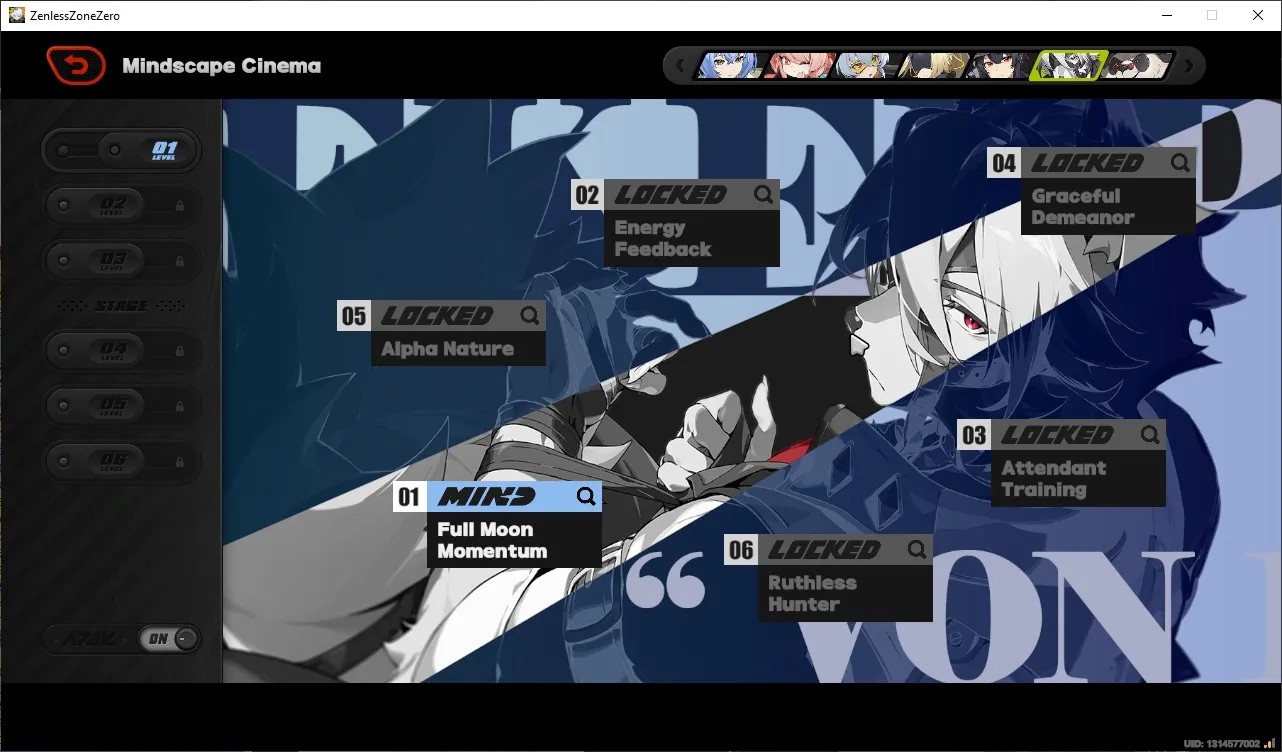Select the blue-haired character portrait
Viewport: 1282px width, 752px height.
tap(730, 66)
